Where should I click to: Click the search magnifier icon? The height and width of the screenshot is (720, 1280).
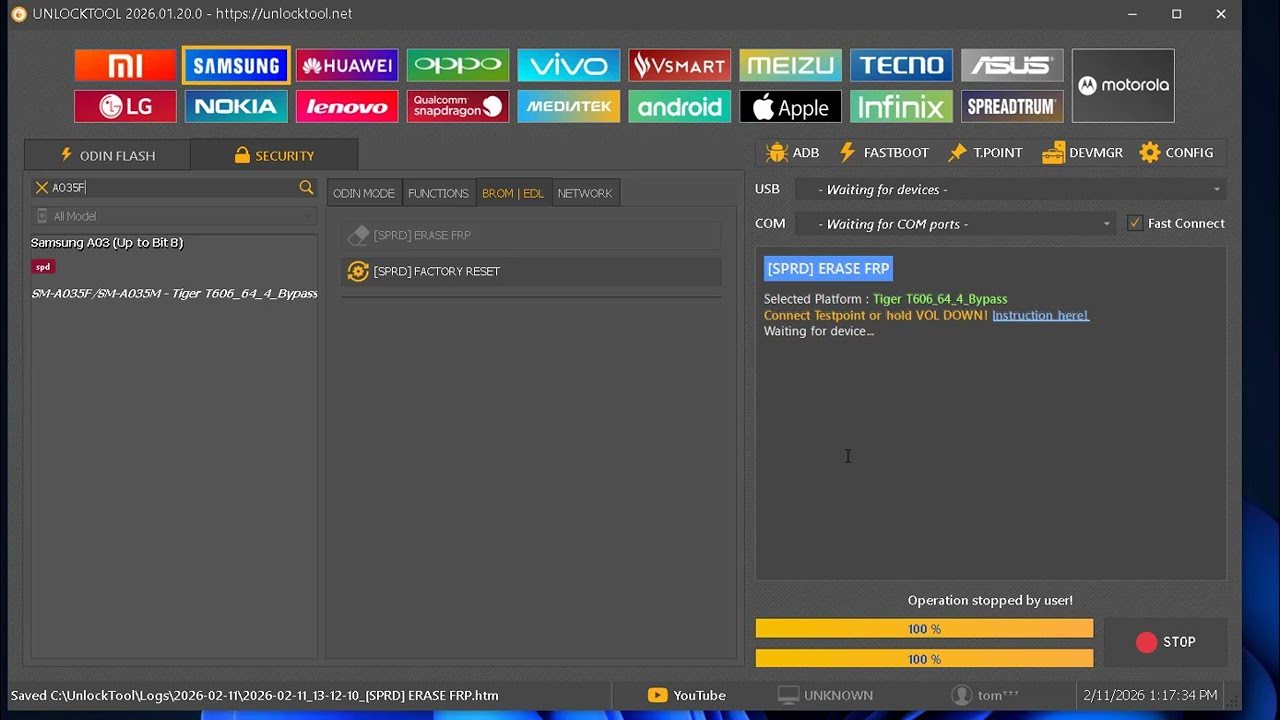306,187
